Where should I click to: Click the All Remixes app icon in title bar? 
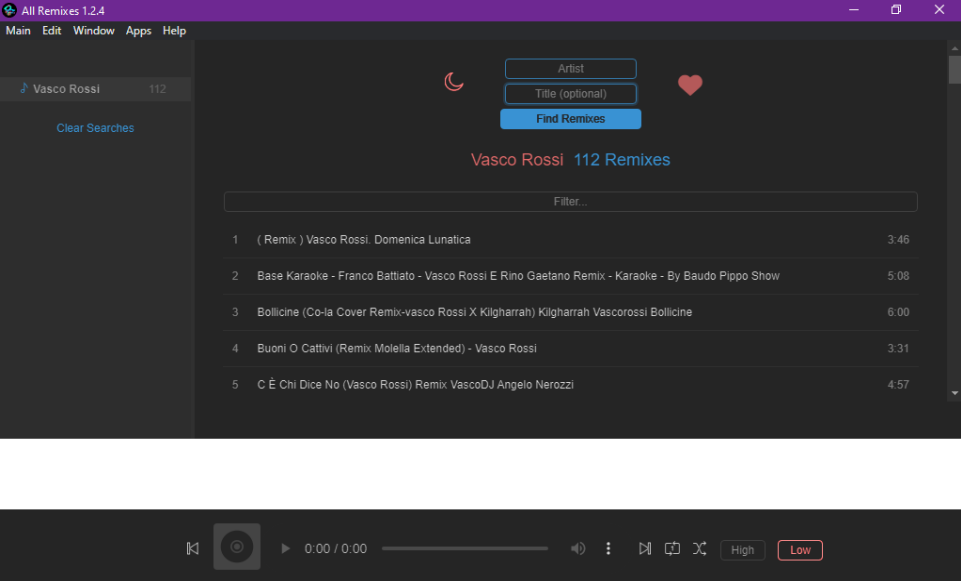pos(9,10)
